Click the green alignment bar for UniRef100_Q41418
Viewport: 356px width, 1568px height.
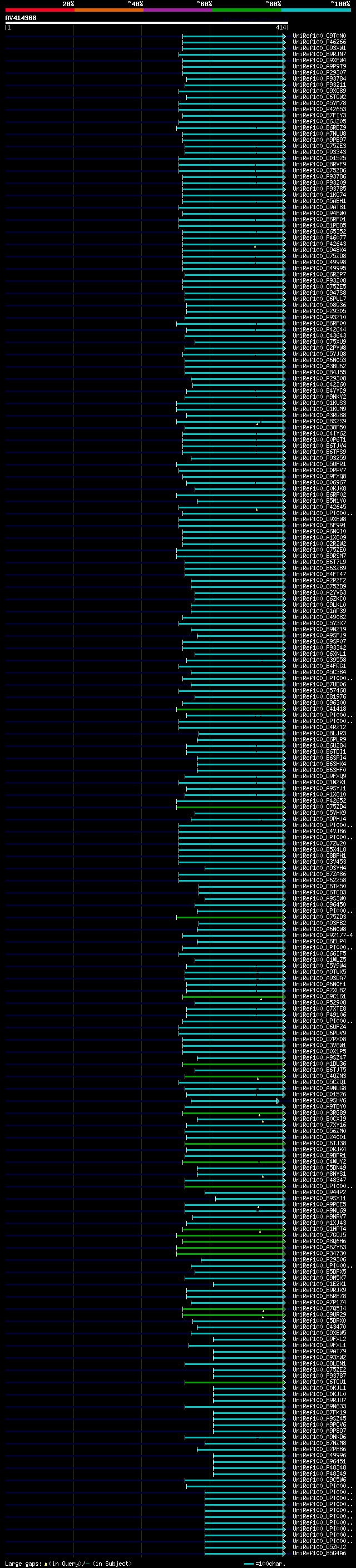tap(231, 709)
